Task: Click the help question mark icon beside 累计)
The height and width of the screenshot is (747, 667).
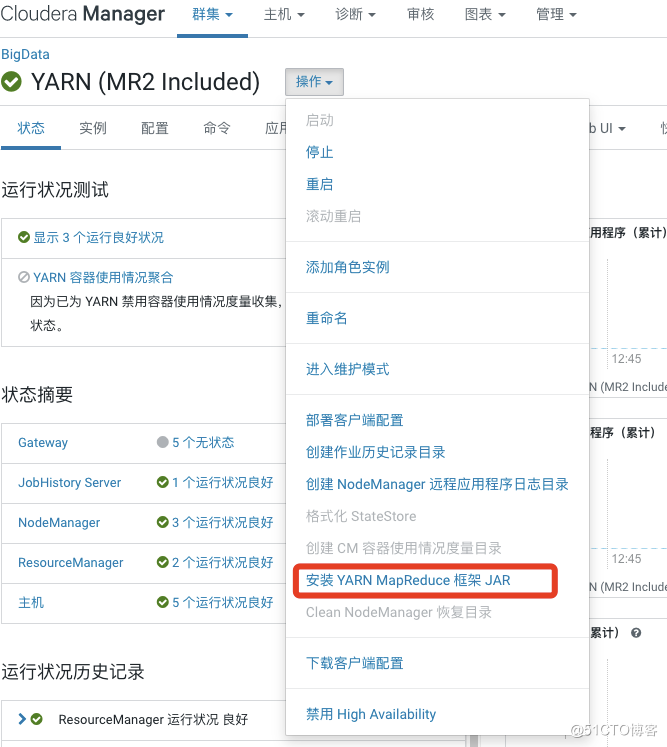Action: tap(636, 633)
